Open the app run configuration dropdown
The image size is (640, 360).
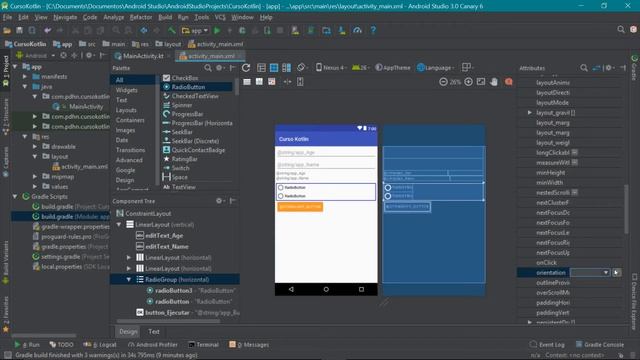[x=195, y=31]
